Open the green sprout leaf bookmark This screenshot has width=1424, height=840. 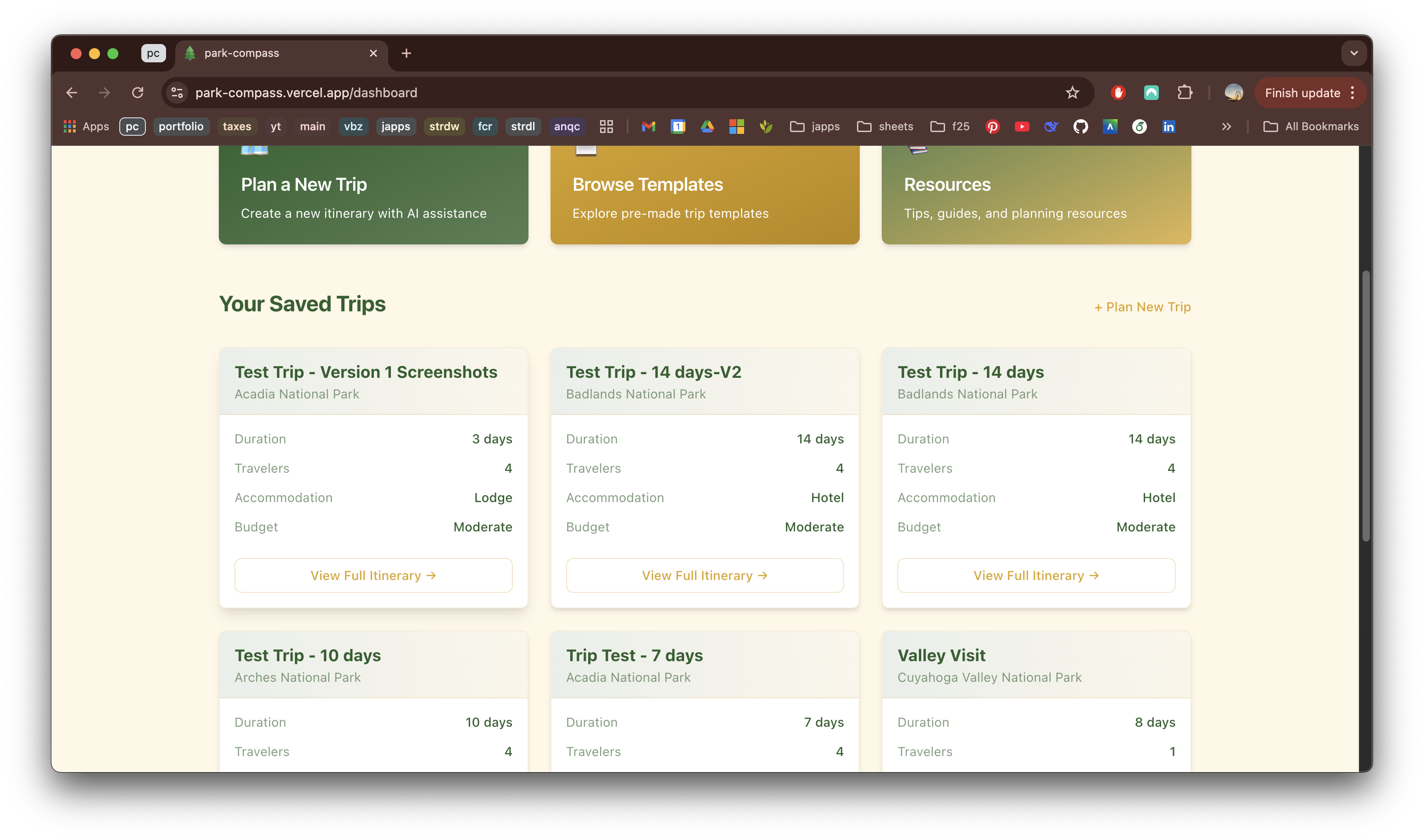point(766,127)
